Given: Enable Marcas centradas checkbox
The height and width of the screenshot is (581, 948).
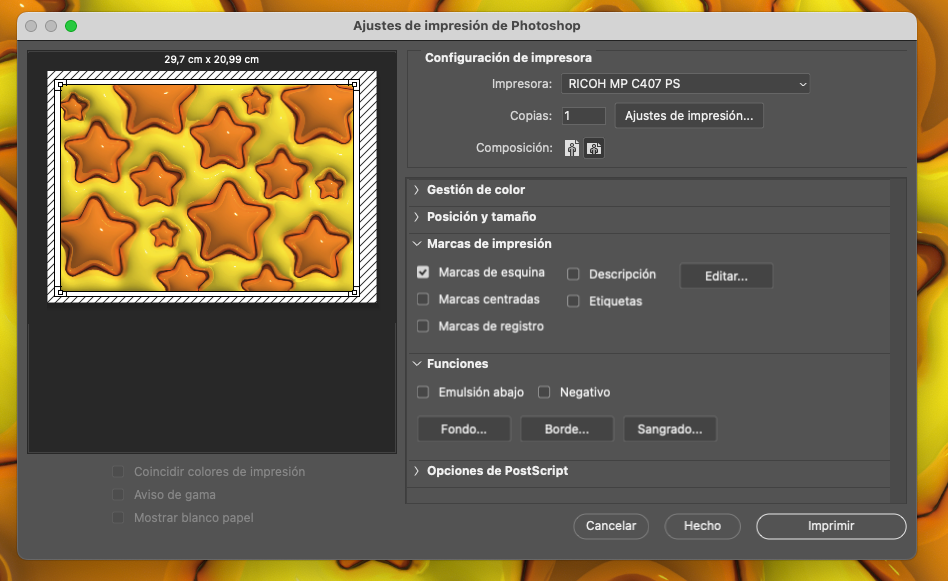Looking at the screenshot, I should pyautogui.click(x=423, y=299).
